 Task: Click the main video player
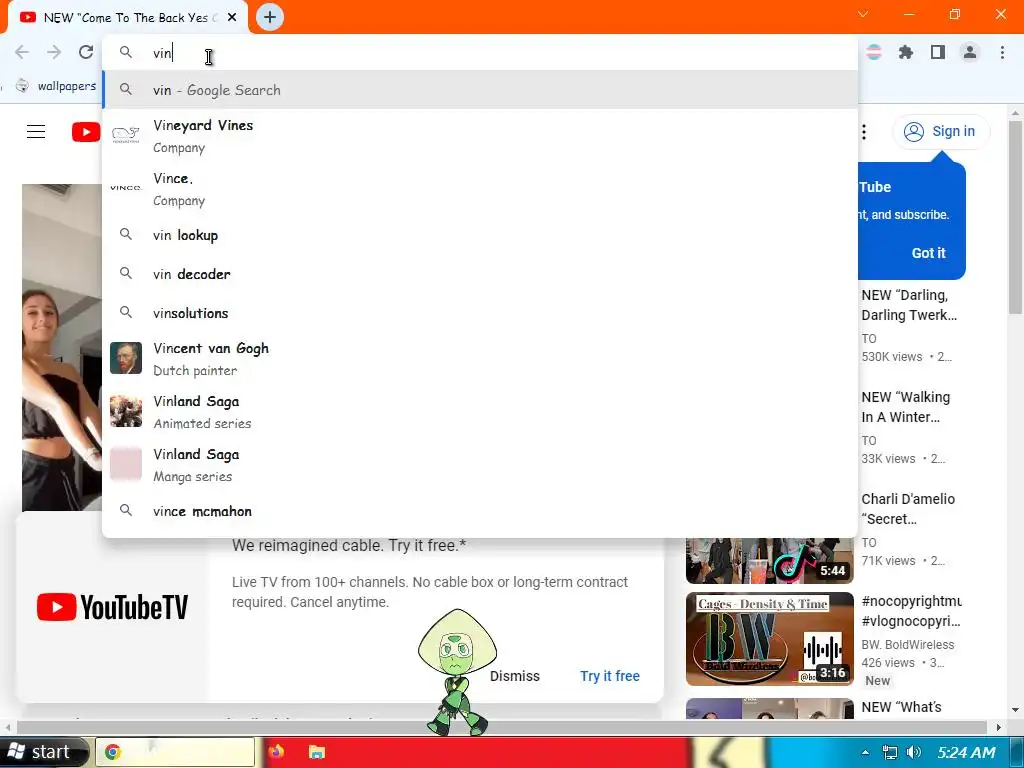click(61, 347)
